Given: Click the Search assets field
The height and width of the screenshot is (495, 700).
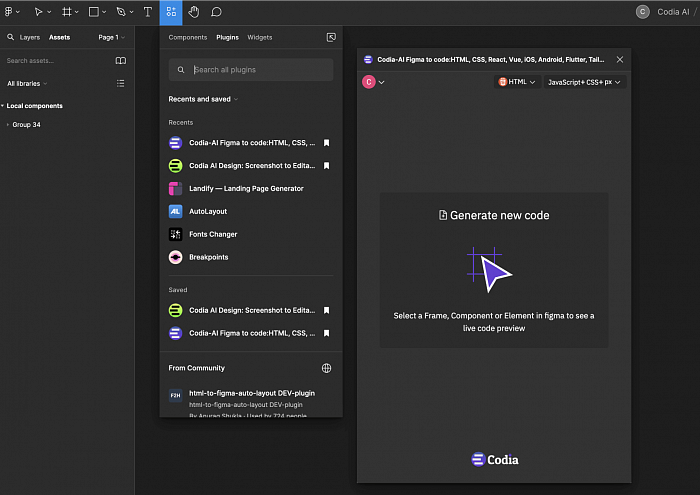Looking at the screenshot, I should [56, 61].
